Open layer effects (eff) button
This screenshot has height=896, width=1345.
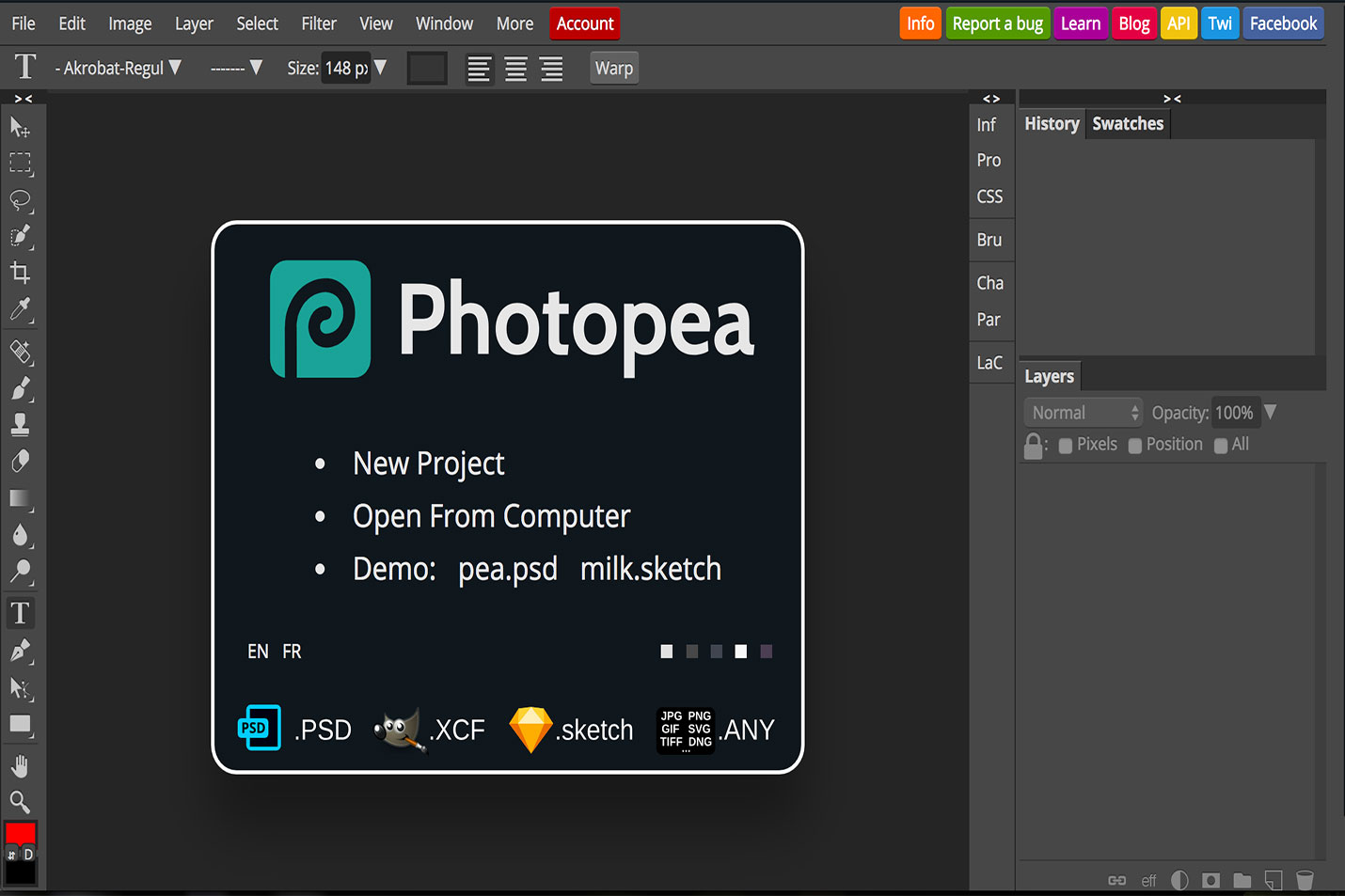click(1148, 881)
